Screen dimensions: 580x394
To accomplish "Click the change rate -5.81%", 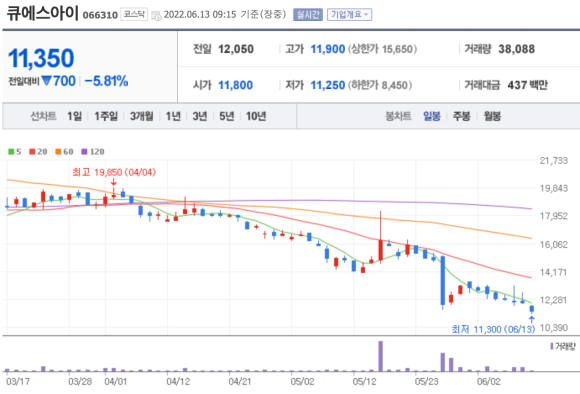I will 107,81.
